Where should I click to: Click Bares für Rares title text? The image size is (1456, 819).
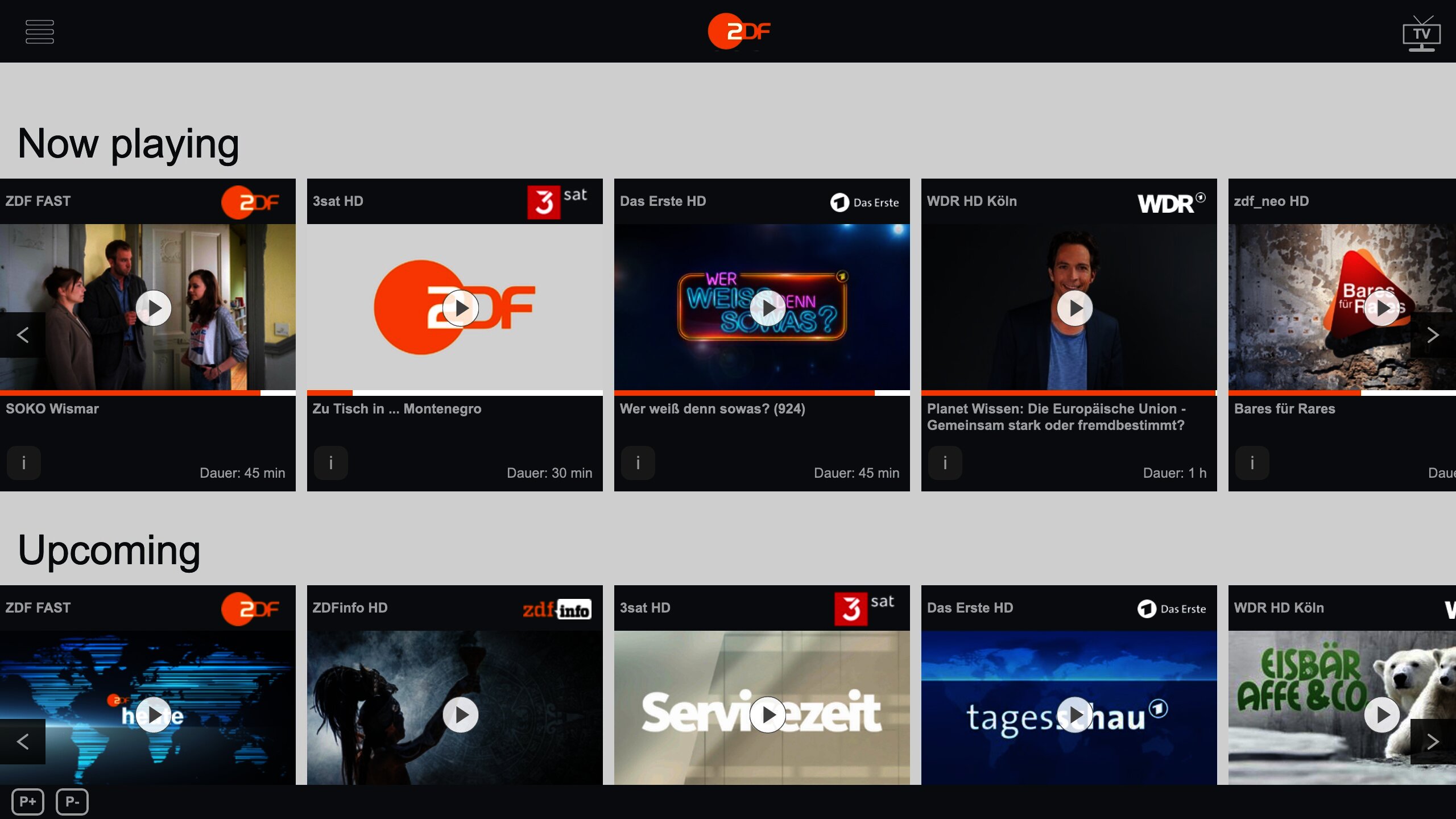tap(1284, 409)
